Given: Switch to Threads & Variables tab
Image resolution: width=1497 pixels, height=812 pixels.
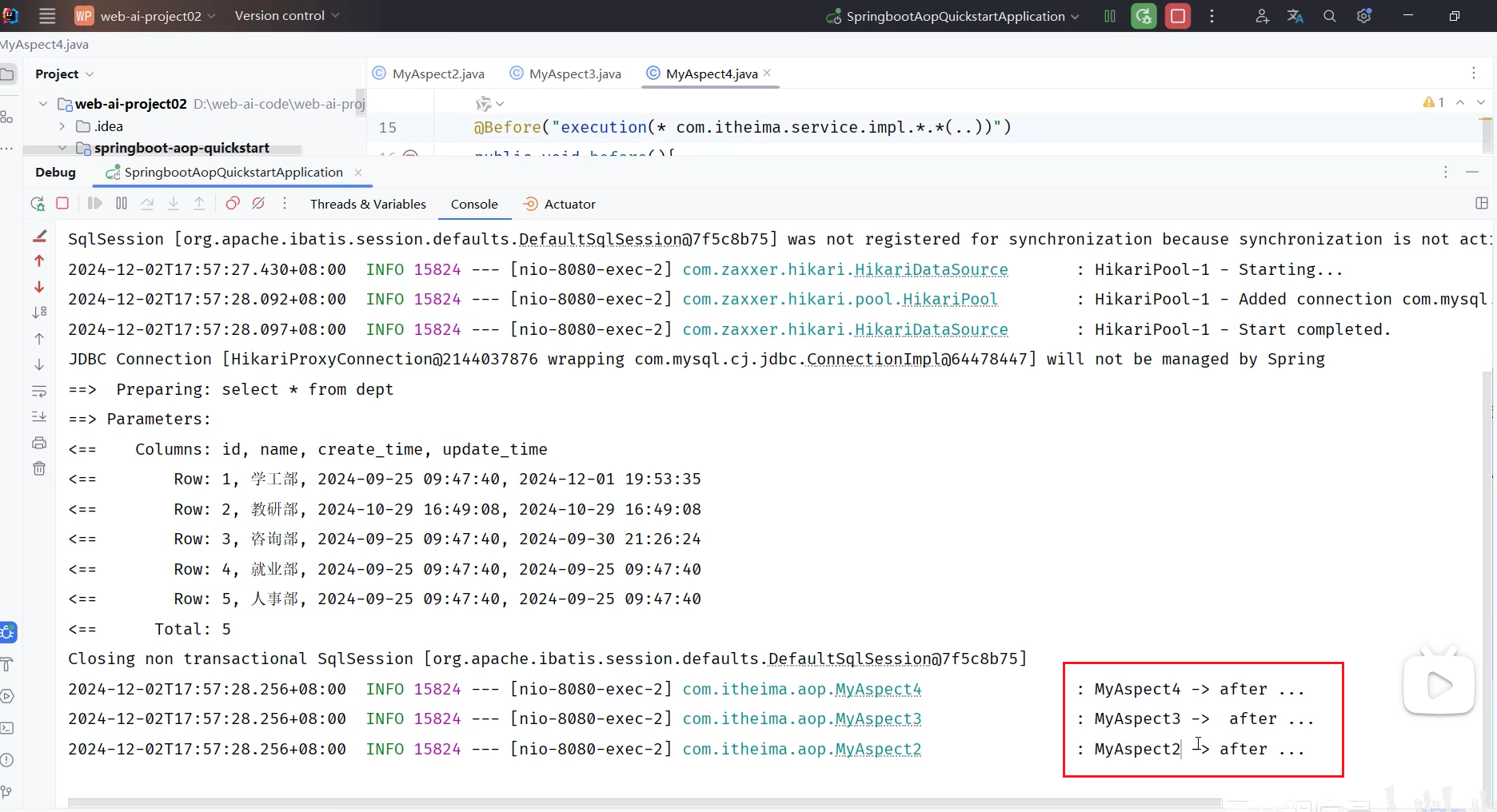Looking at the screenshot, I should pyautogui.click(x=368, y=205).
